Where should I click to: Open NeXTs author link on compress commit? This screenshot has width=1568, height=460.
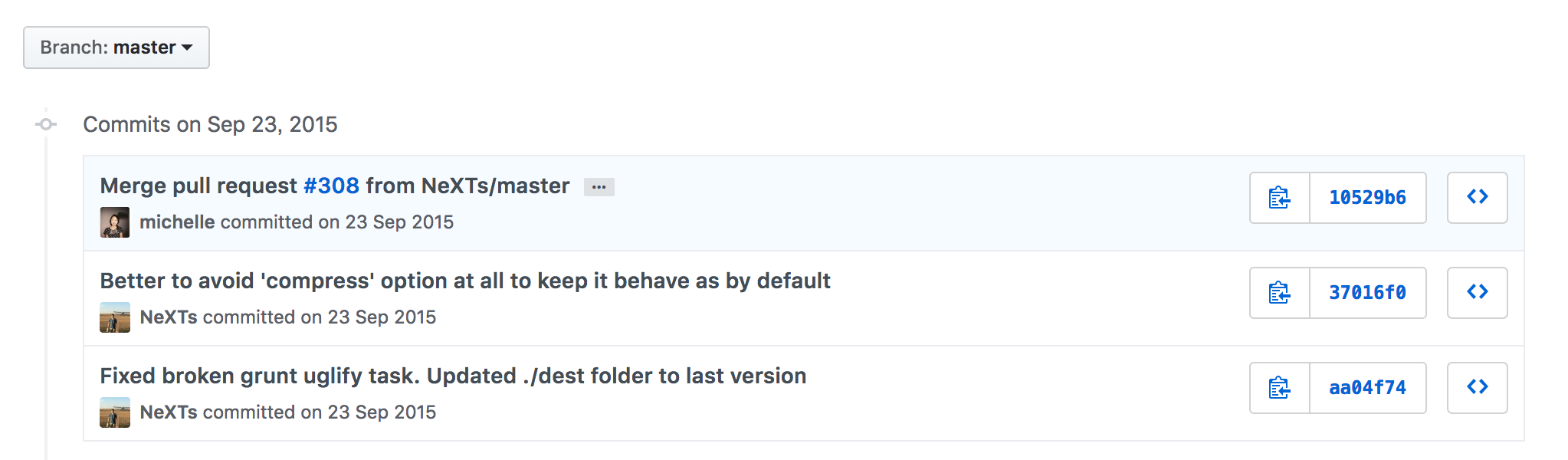(169, 317)
